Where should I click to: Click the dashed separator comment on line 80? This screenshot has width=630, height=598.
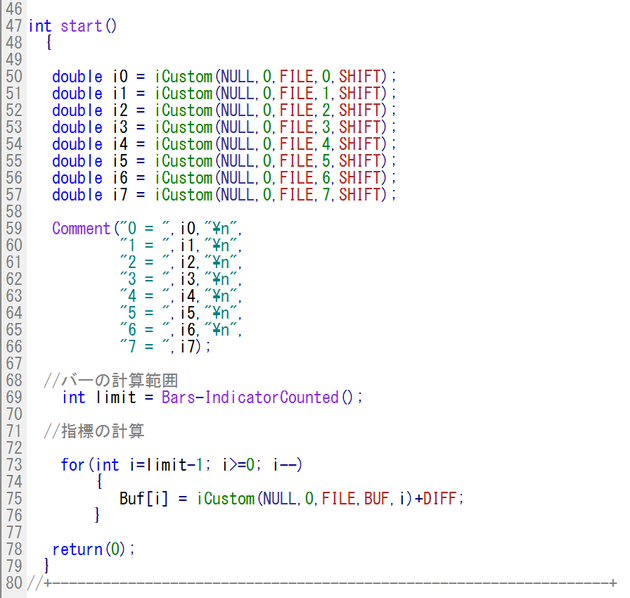[322, 583]
